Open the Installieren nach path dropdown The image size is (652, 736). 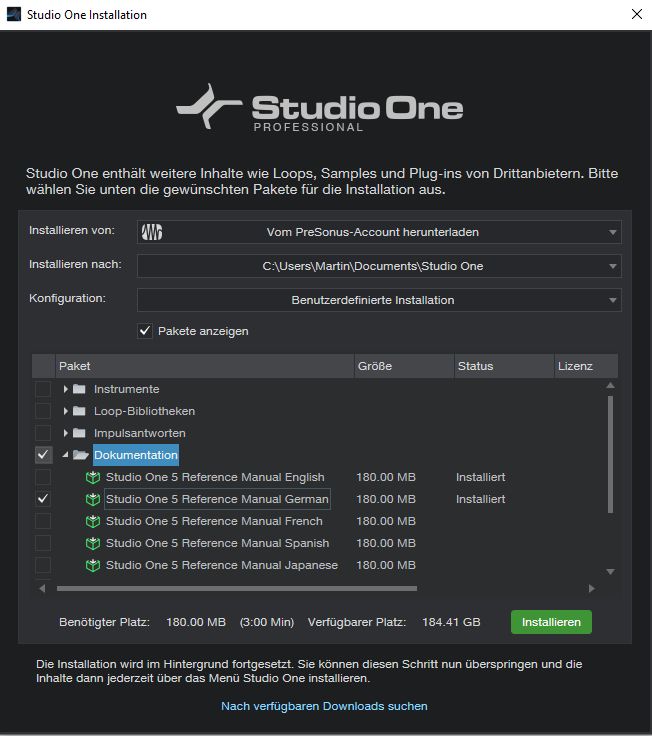point(379,266)
